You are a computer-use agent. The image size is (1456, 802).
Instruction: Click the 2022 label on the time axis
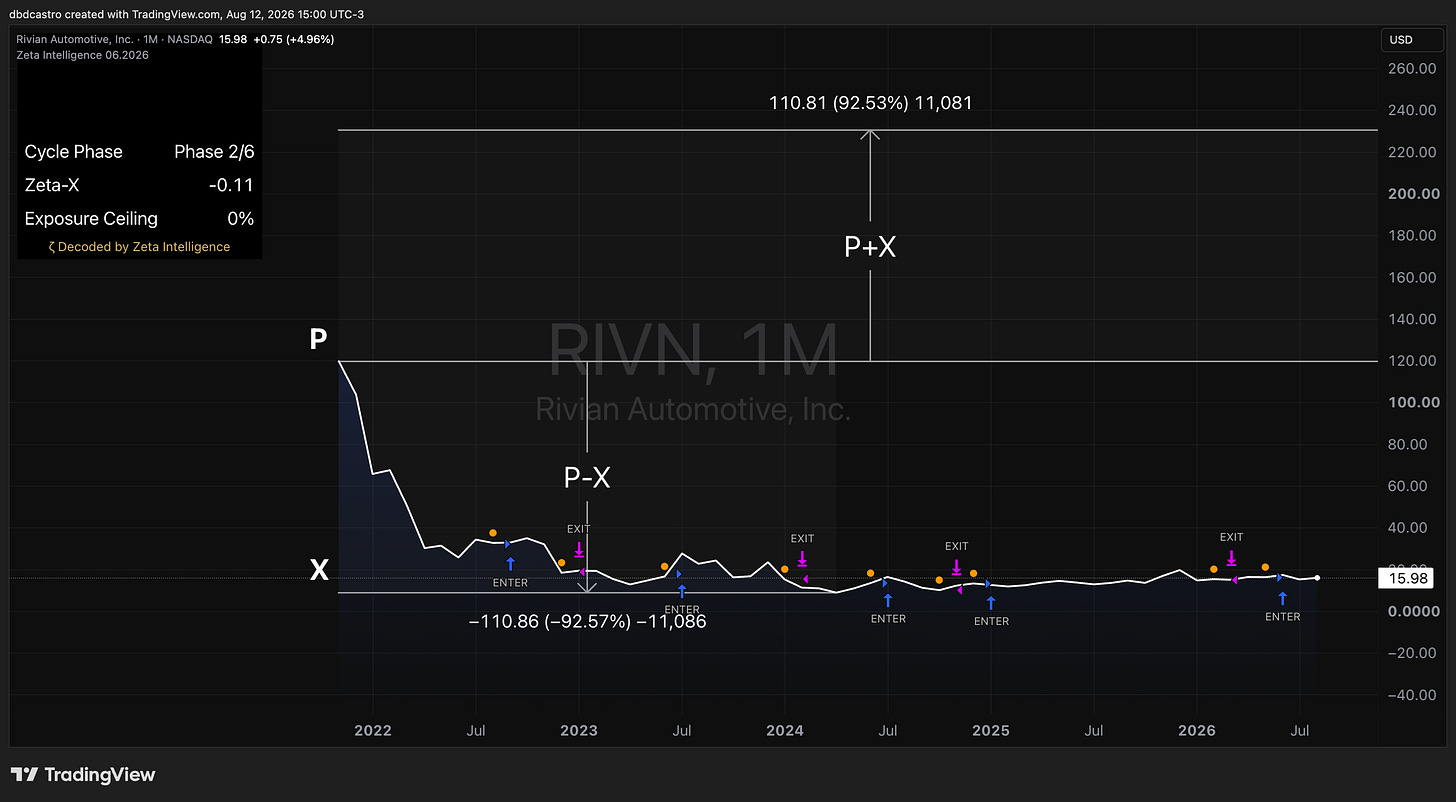pyautogui.click(x=373, y=731)
